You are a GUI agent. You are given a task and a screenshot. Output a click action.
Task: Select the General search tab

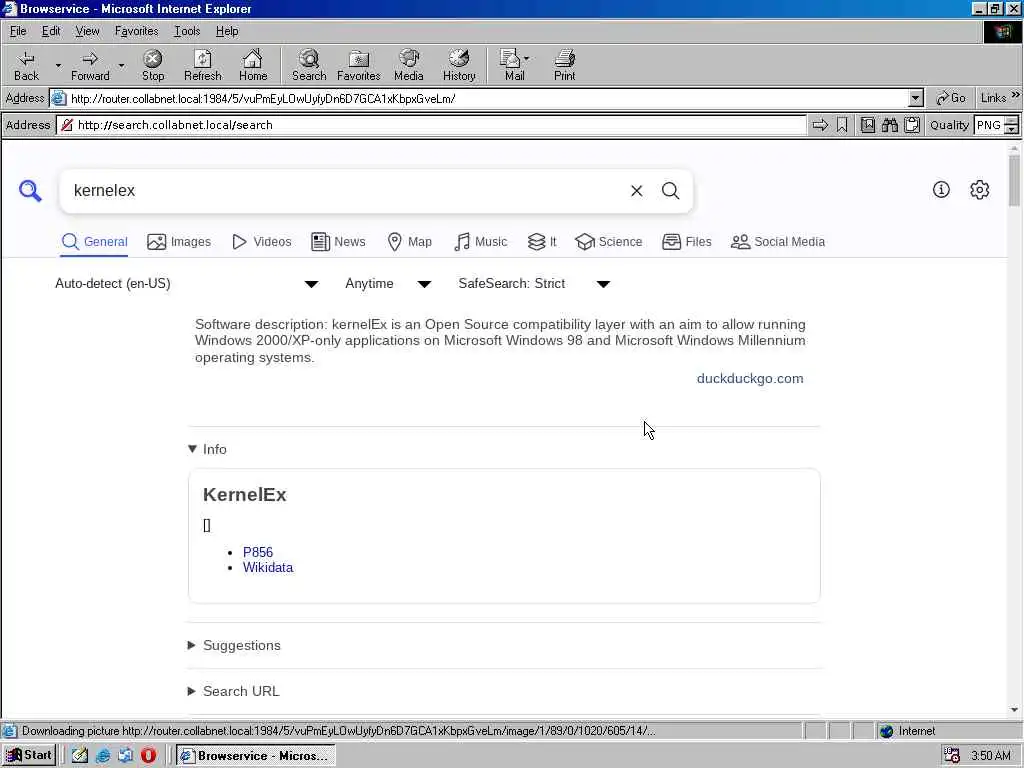[x=95, y=242]
